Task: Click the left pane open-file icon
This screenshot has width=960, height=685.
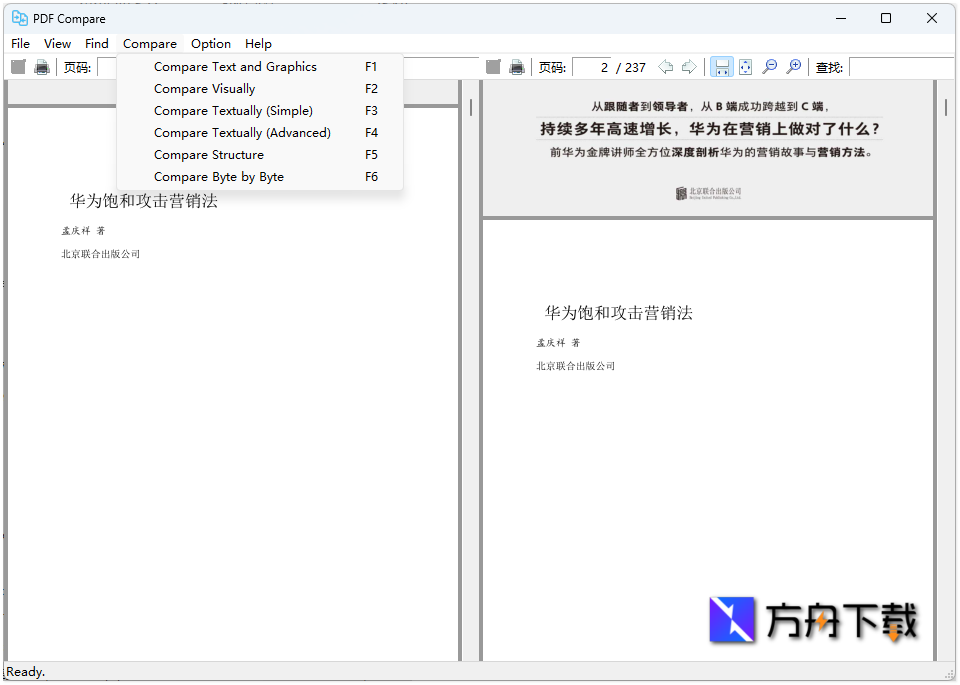Action: (18, 67)
